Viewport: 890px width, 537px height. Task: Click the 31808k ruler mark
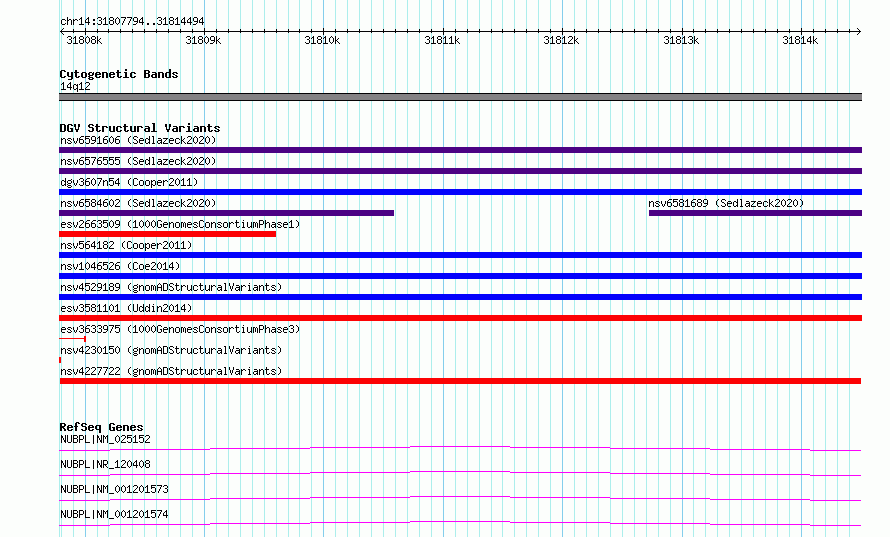pos(84,40)
